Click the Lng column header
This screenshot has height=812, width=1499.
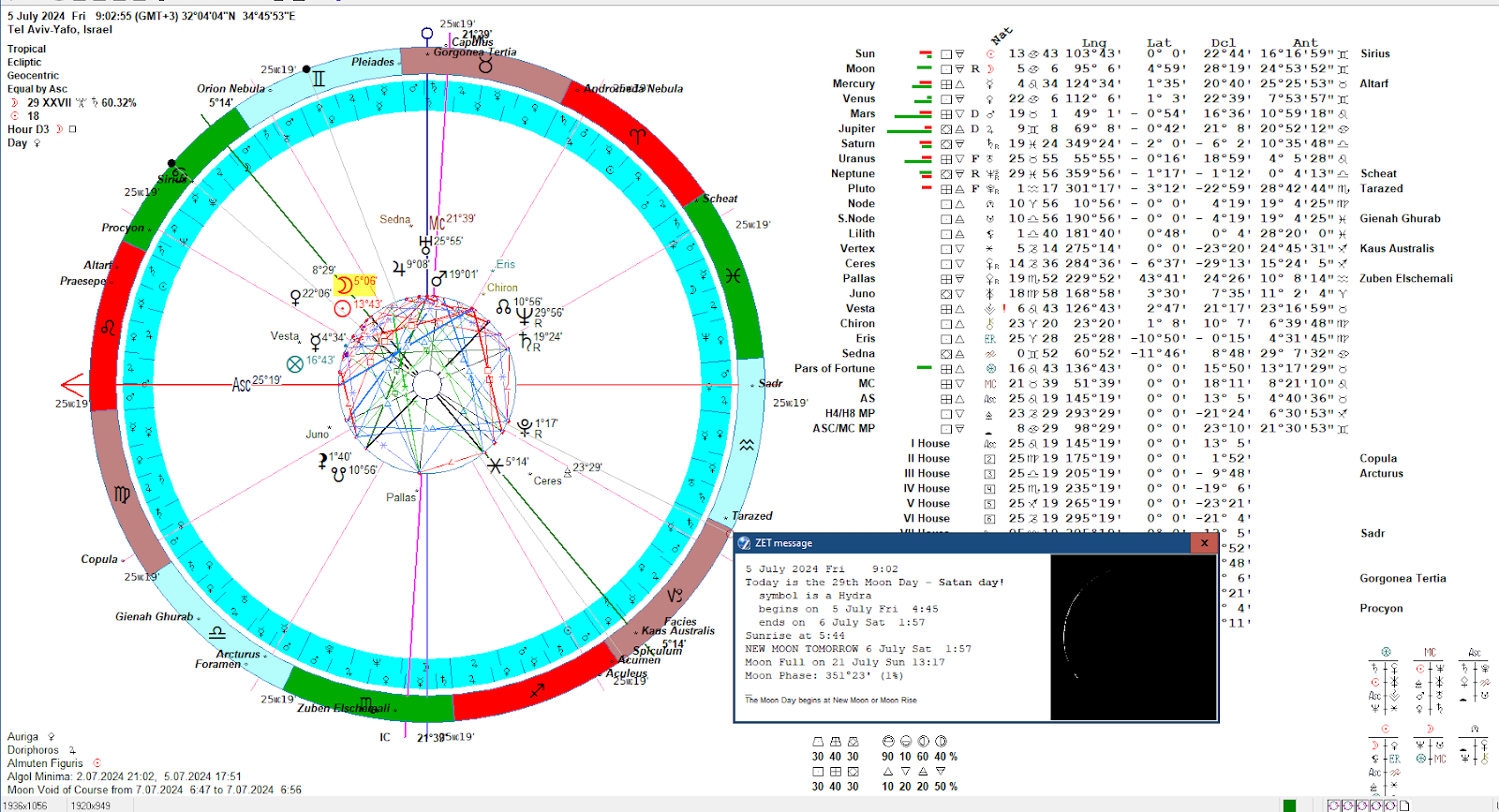click(1094, 42)
